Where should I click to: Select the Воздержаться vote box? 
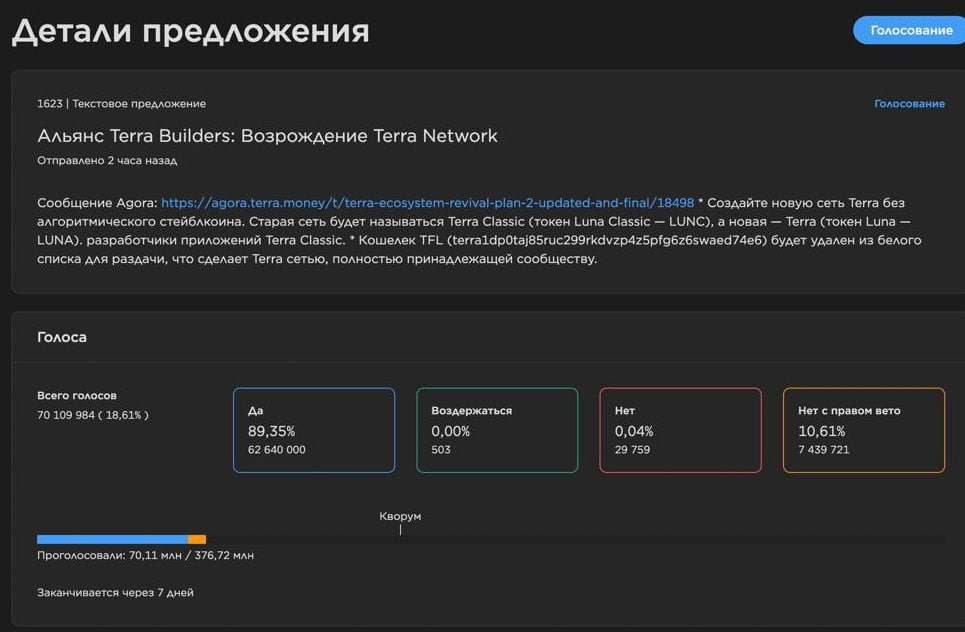pos(497,430)
